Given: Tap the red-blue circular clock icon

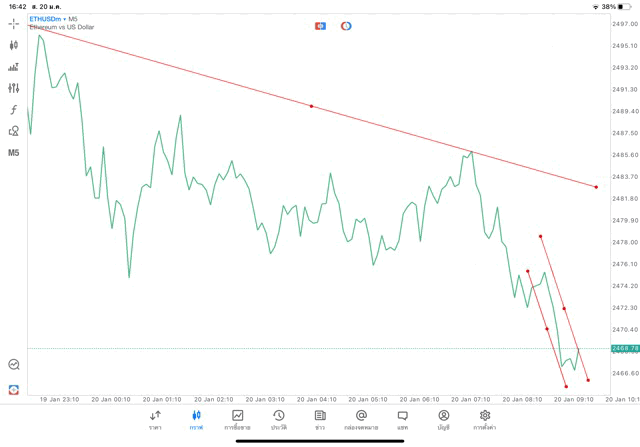Looking at the screenshot, I should click(x=346, y=25).
